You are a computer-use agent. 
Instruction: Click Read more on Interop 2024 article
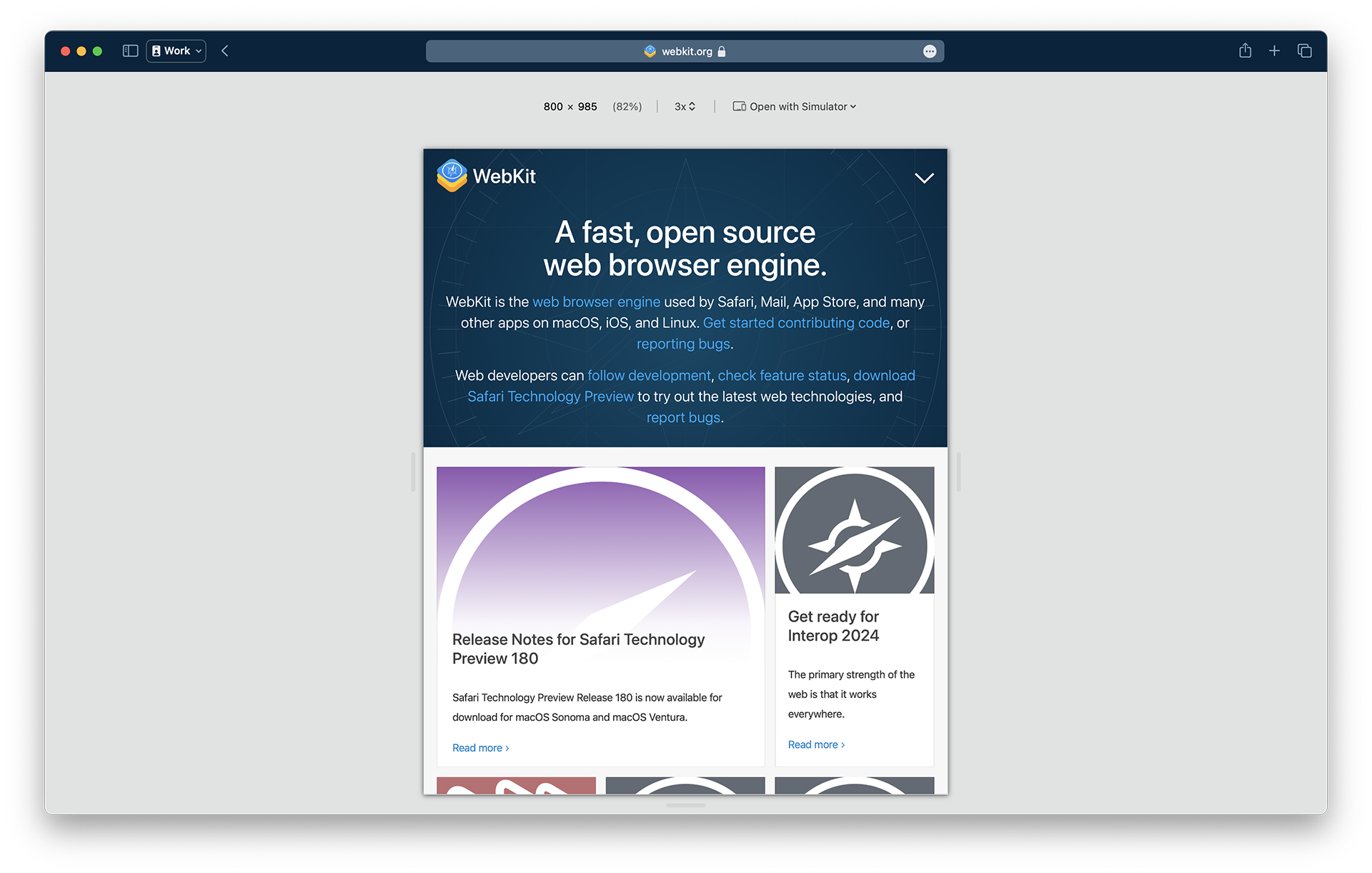tap(815, 744)
